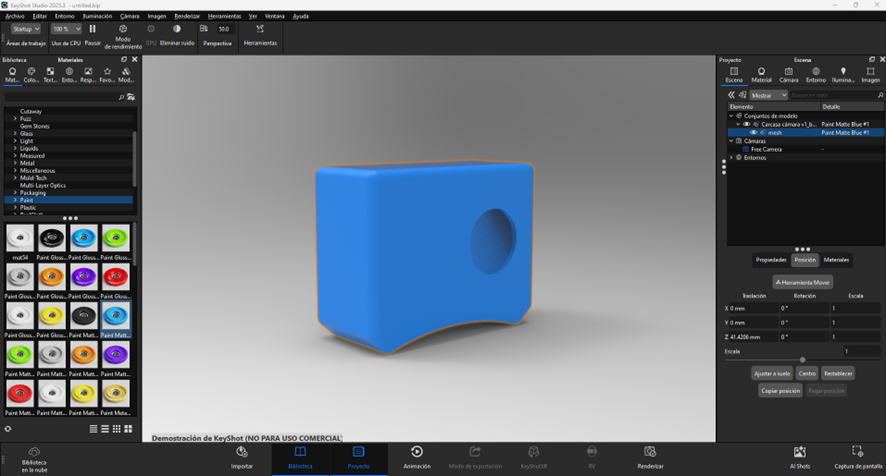Click the Restablecer button
The image size is (886, 476).
click(x=838, y=374)
